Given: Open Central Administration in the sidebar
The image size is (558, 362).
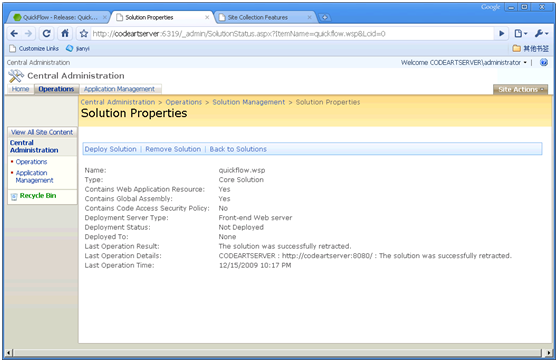Looking at the screenshot, I should tap(34, 146).
